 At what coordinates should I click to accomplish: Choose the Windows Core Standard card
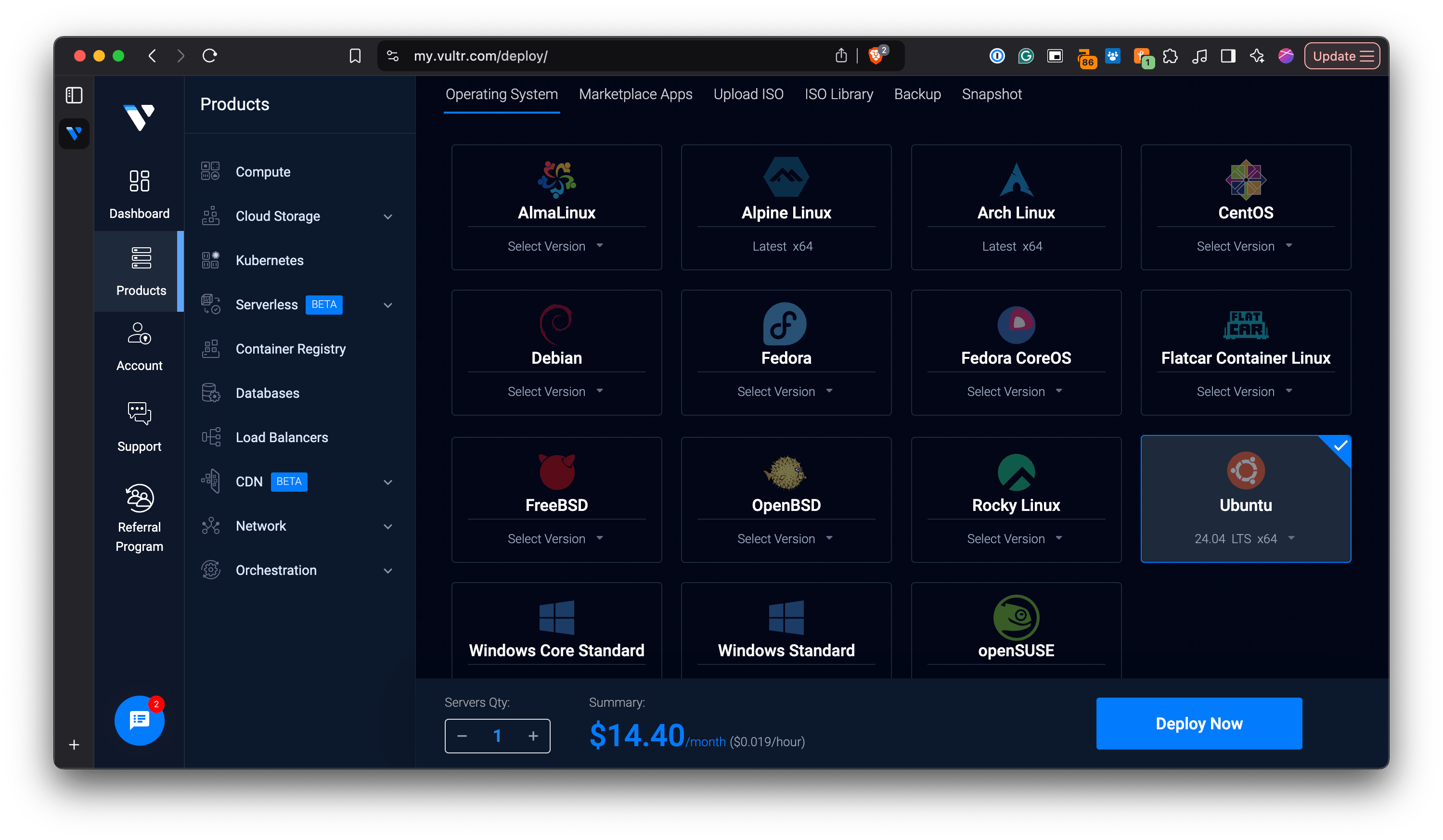click(x=556, y=631)
